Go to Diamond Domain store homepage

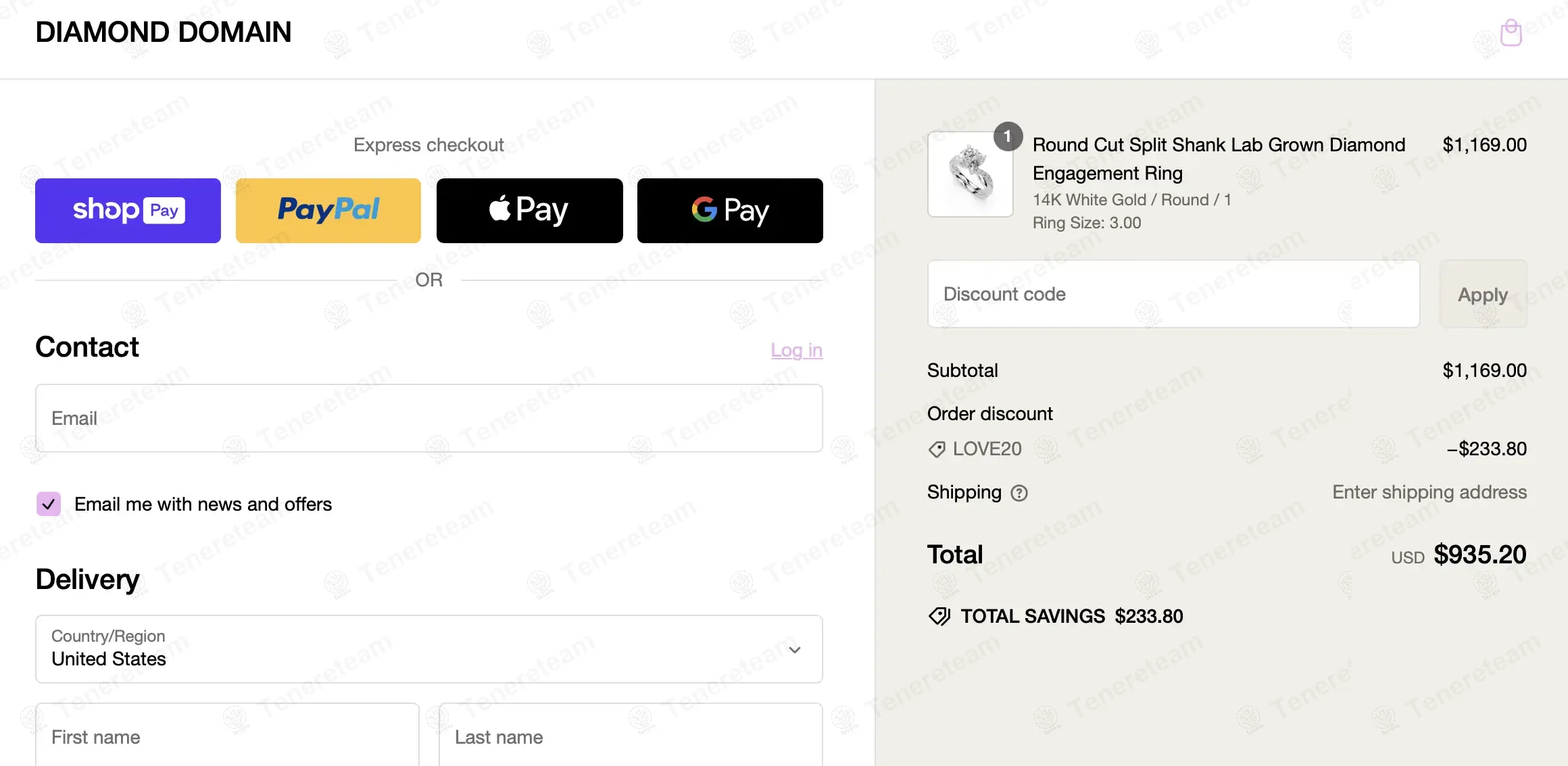click(x=164, y=32)
